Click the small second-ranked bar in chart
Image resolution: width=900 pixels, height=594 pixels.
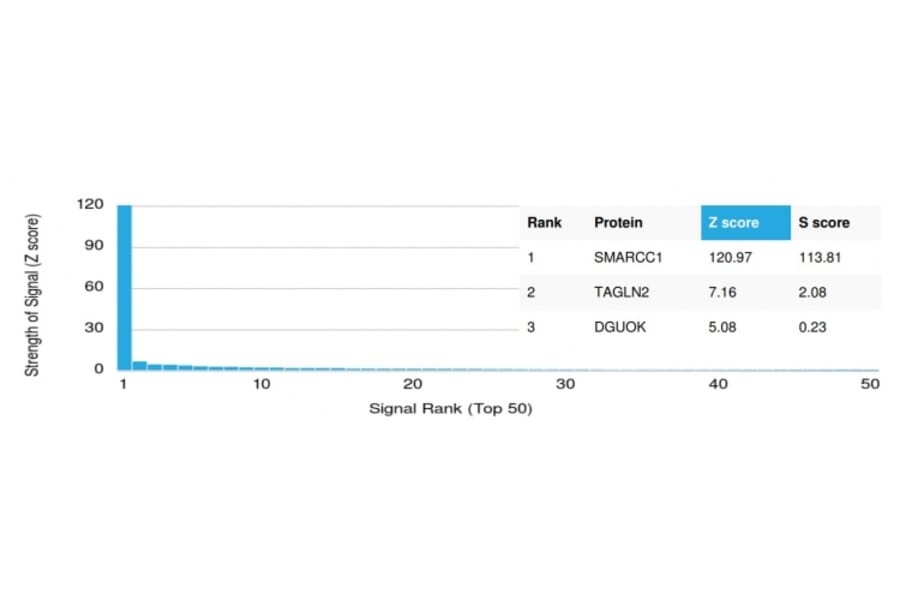click(x=140, y=365)
